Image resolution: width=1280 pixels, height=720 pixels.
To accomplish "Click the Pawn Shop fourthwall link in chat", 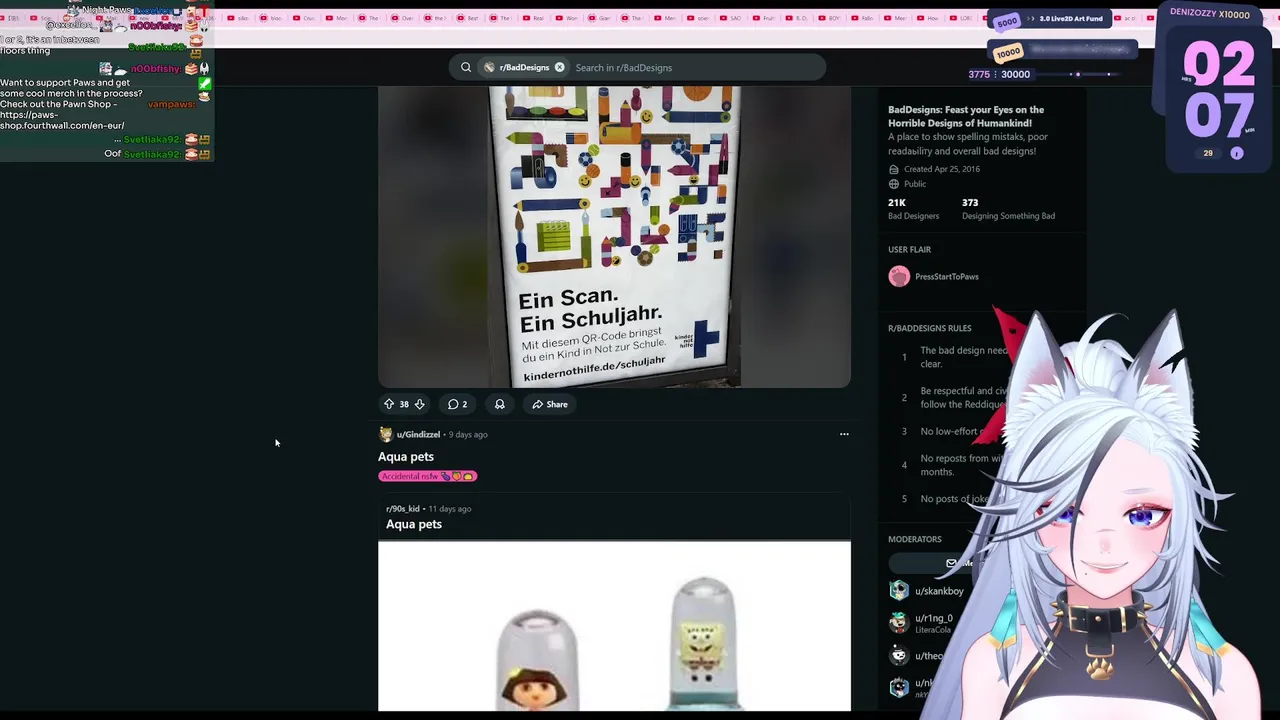I will 62,121.
